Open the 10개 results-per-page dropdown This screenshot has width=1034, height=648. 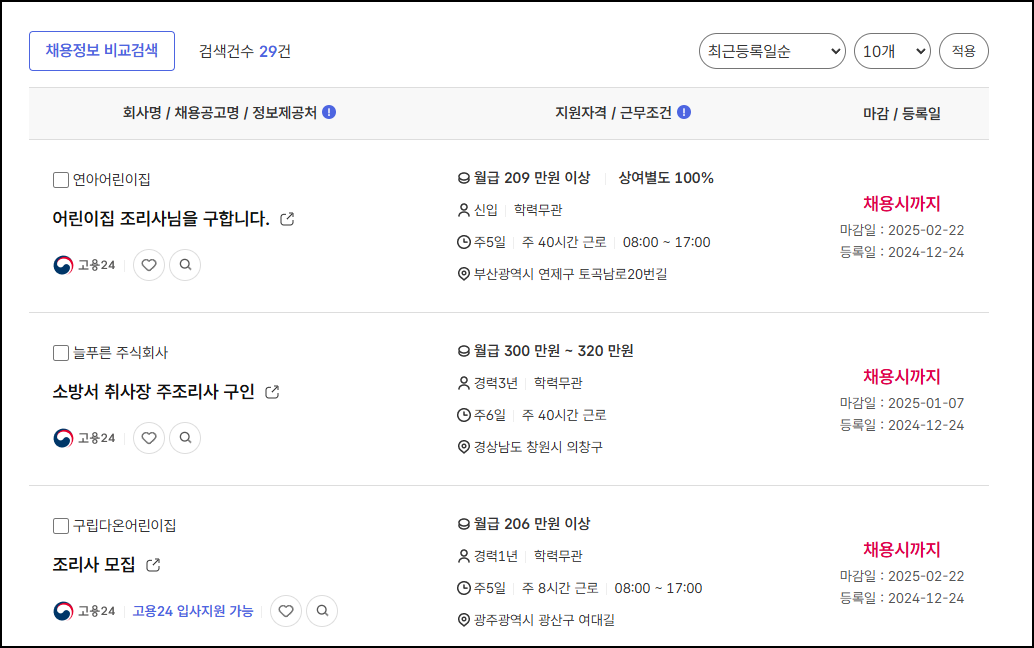coord(892,50)
